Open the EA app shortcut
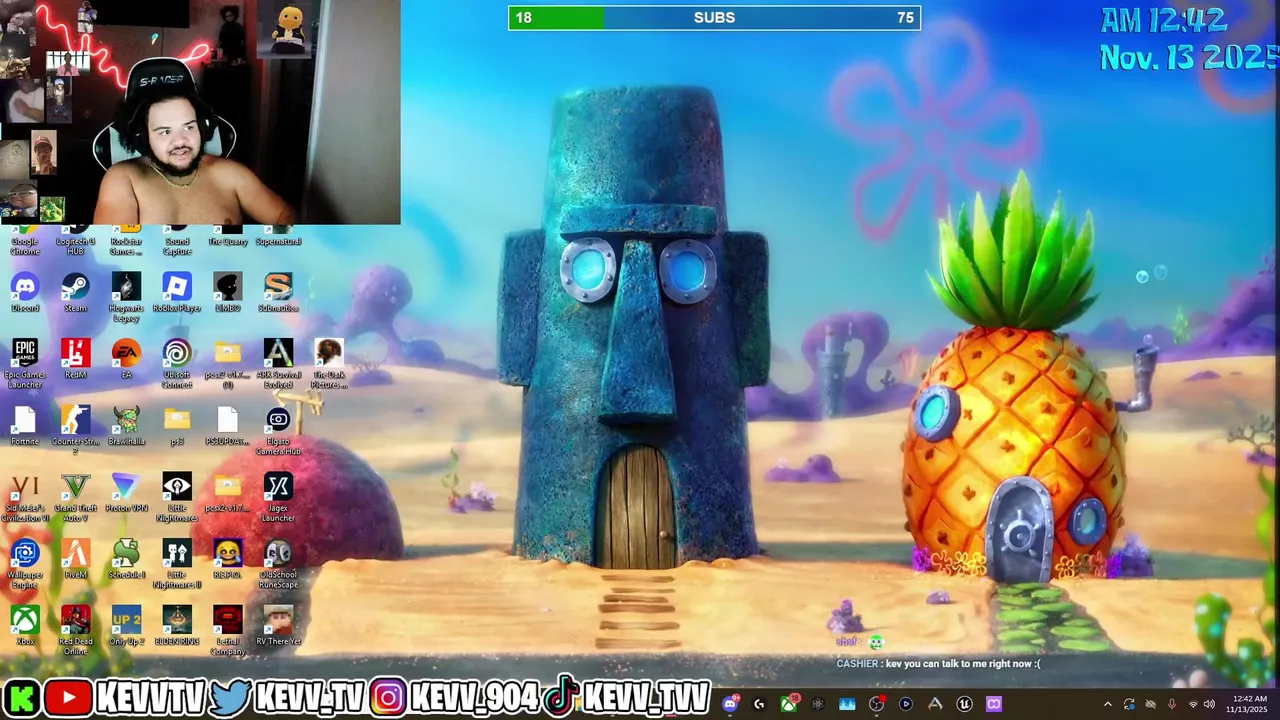Image resolution: width=1280 pixels, height=720 pixels. [x=126, y=359]
